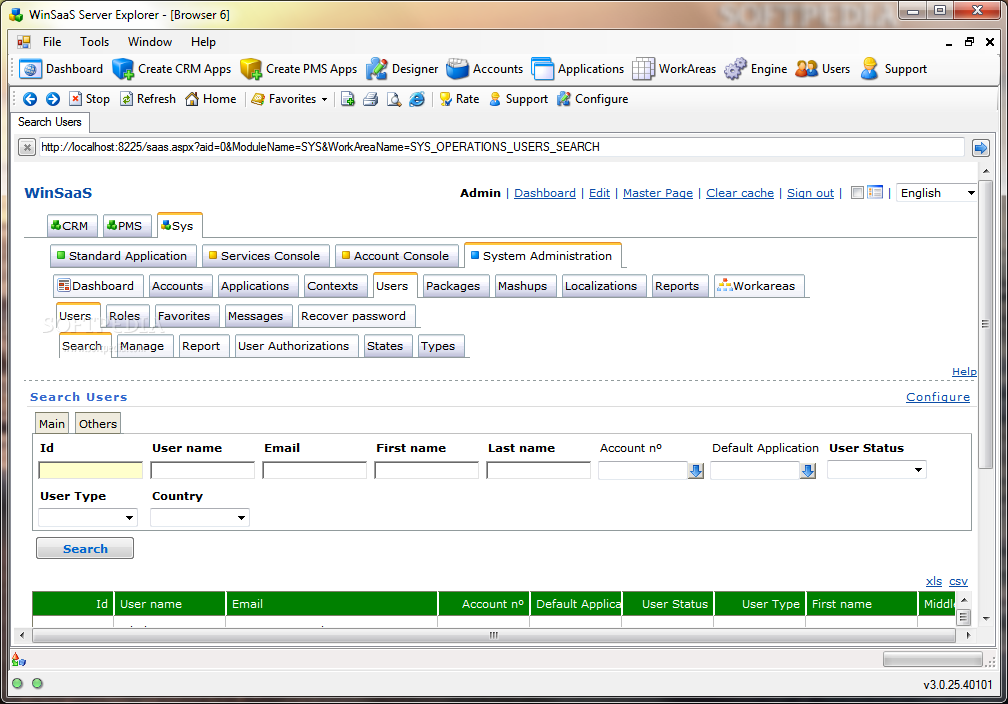Refresh the current page
The width and height of the screenshot is (1008, 704).
[x=148, y=99]
